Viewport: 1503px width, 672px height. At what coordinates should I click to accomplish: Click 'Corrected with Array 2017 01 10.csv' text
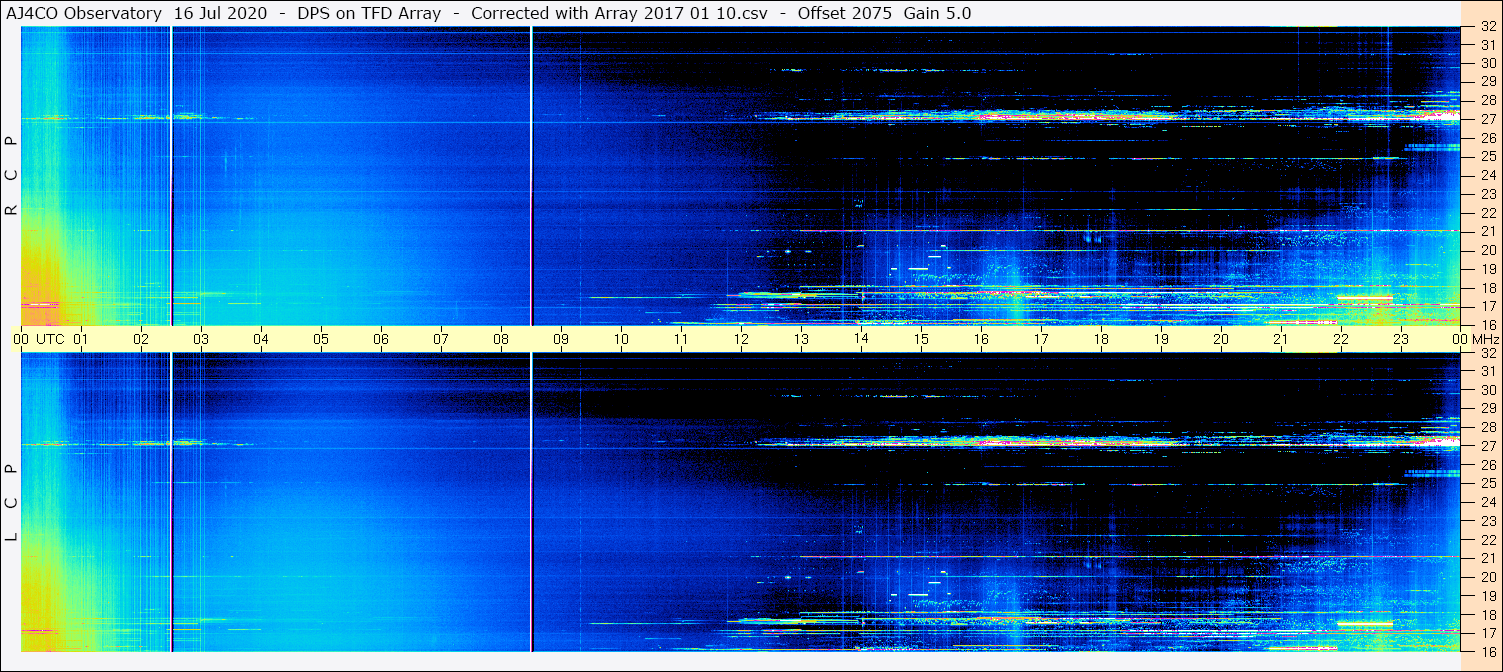(619, 13)
